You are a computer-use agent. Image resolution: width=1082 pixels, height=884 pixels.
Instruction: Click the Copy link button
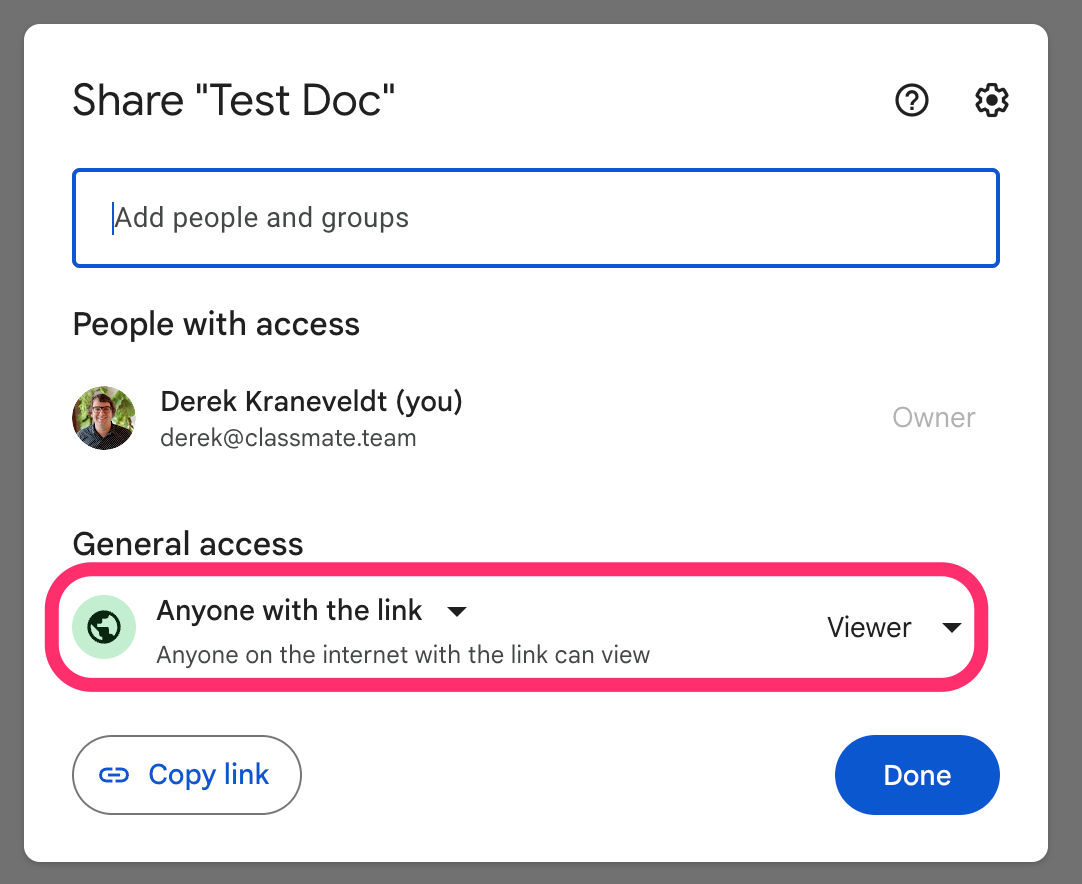187,775
